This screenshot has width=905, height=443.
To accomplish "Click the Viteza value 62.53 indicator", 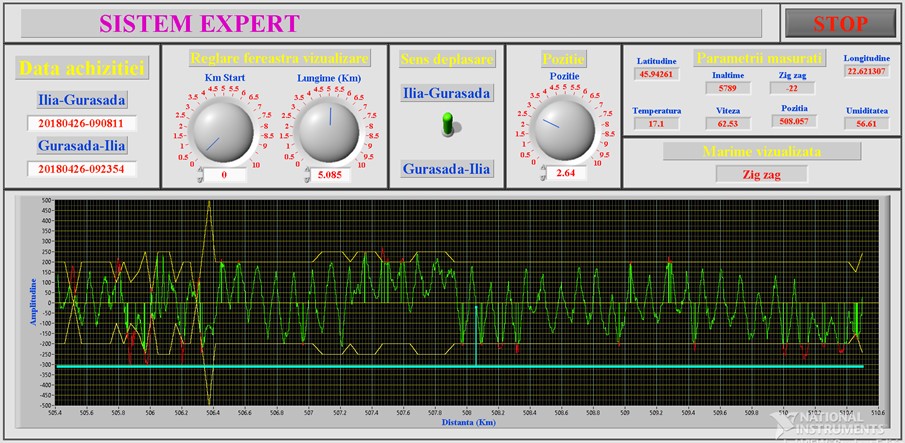I will pyautogui.click(x=728, y=123).
